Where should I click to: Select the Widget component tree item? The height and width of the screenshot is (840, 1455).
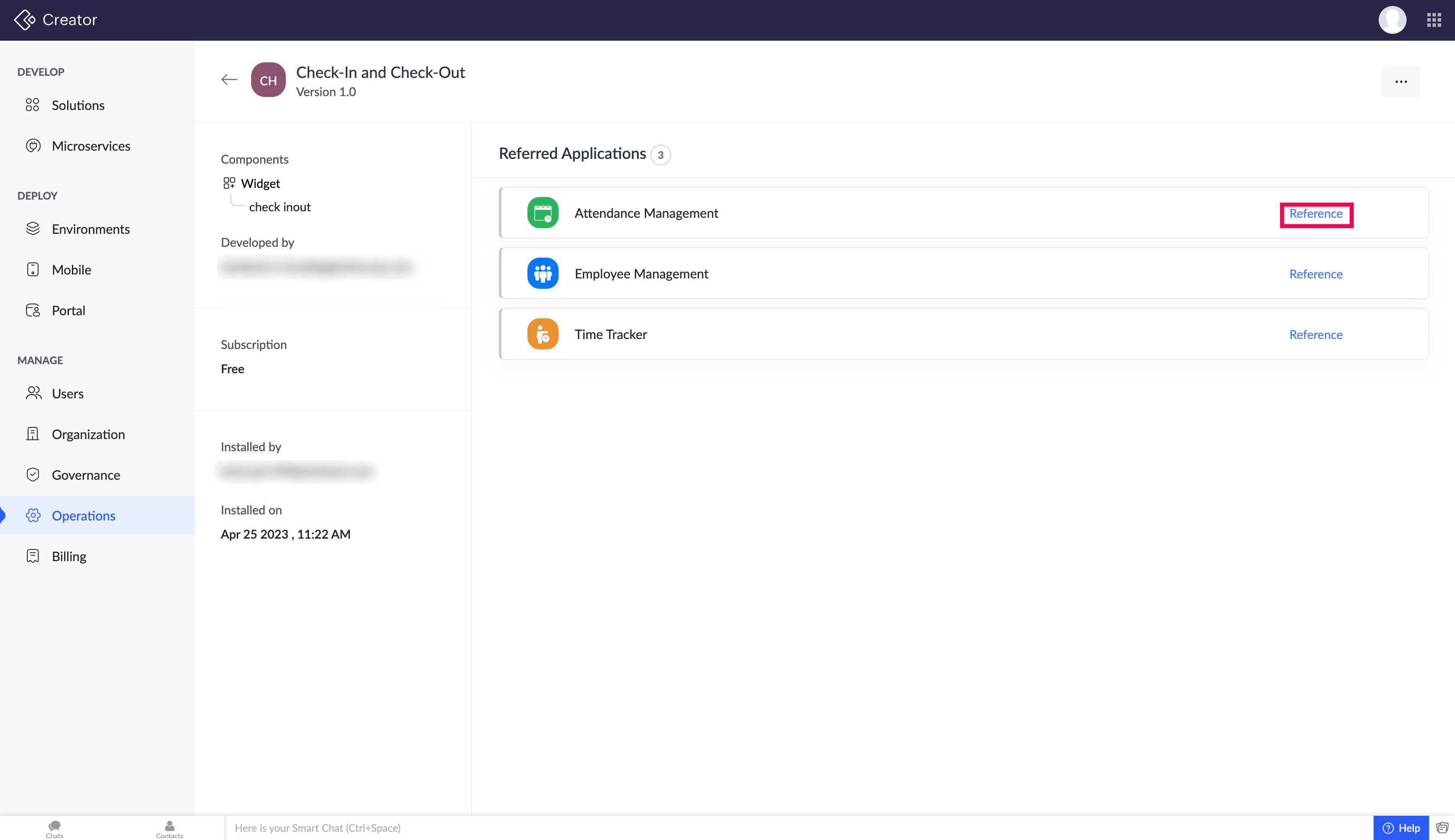(x=260, y=184)
